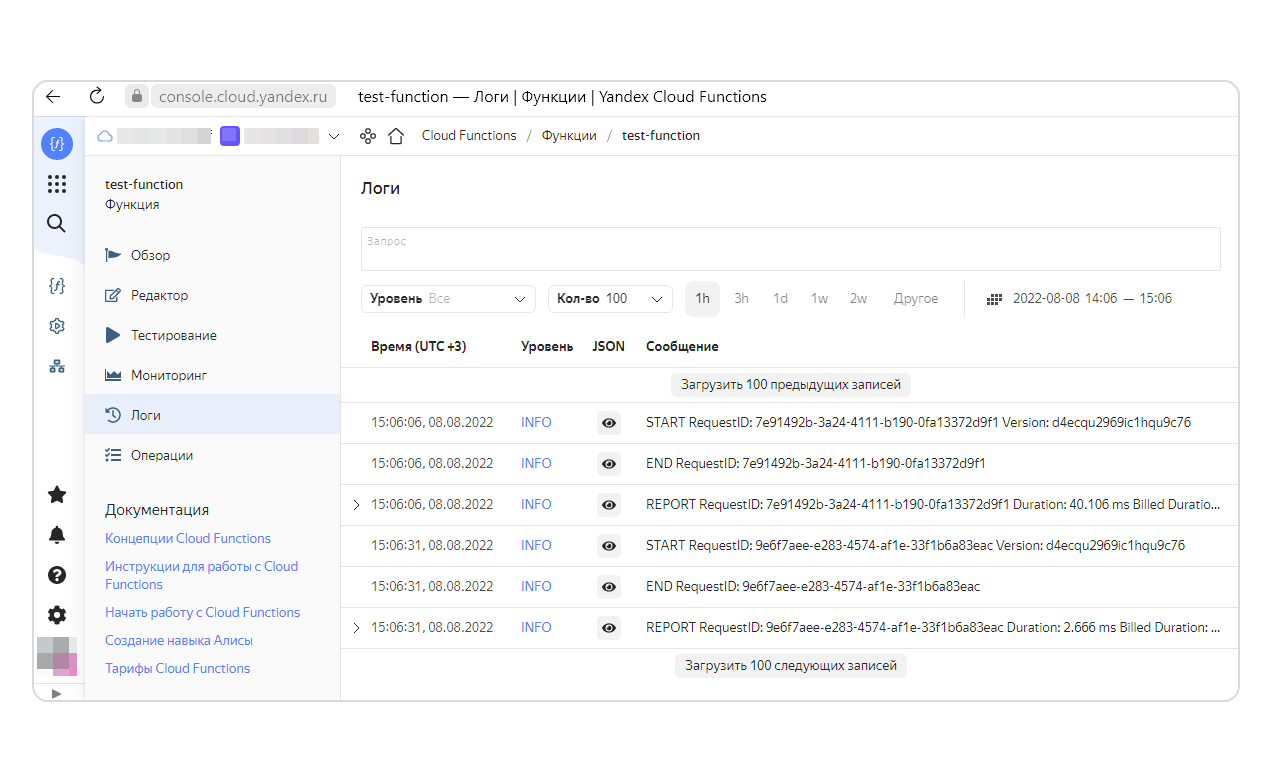Click the hexagon gear icon in left rail
Viewport: 1272px width, 782px height.
[57, 326]
